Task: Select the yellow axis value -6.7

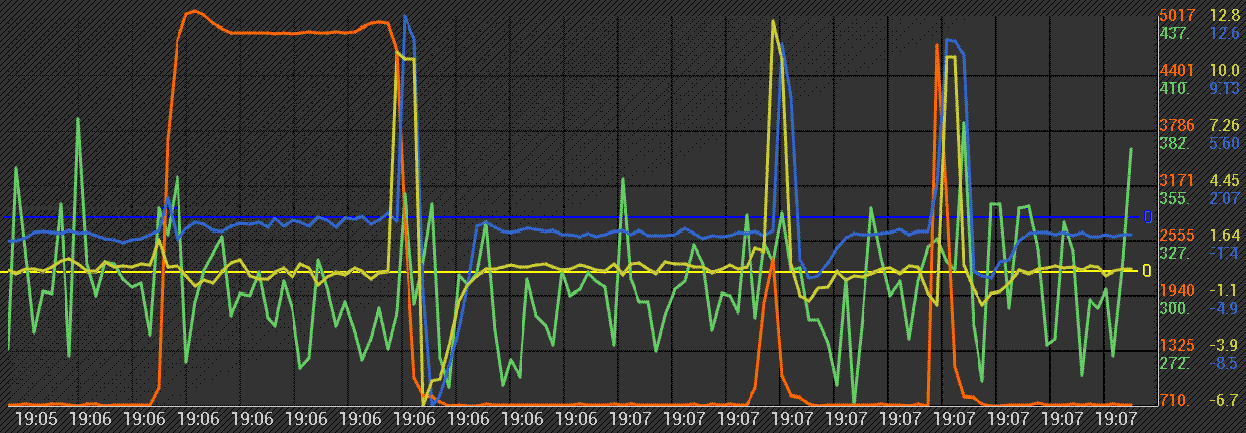Action: click(1225, 400)
